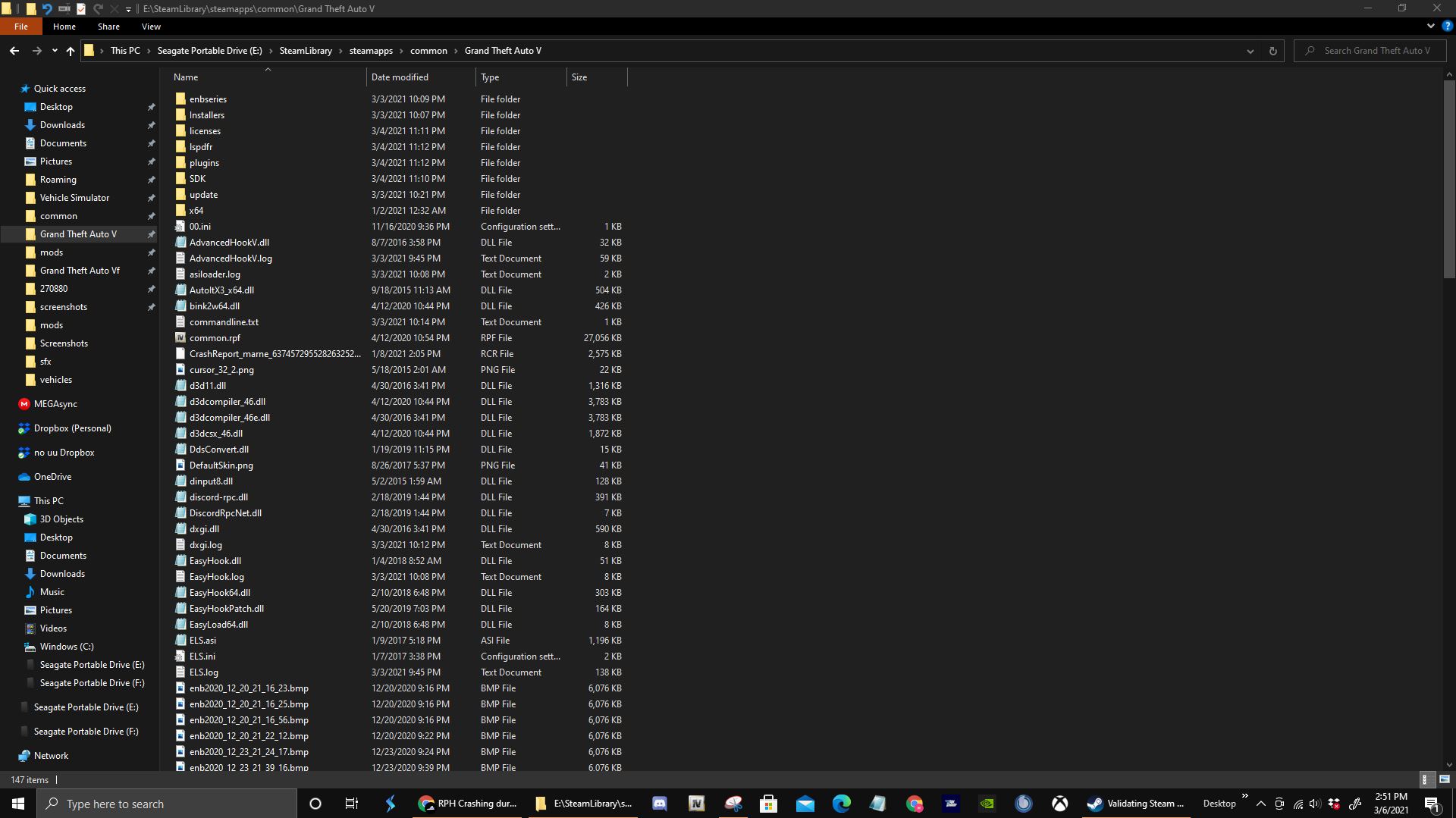This screenshot has height=818, width=1456.
Task: Click the scrollbar down arrow in the file list
Action: [x=1449, y=765]
